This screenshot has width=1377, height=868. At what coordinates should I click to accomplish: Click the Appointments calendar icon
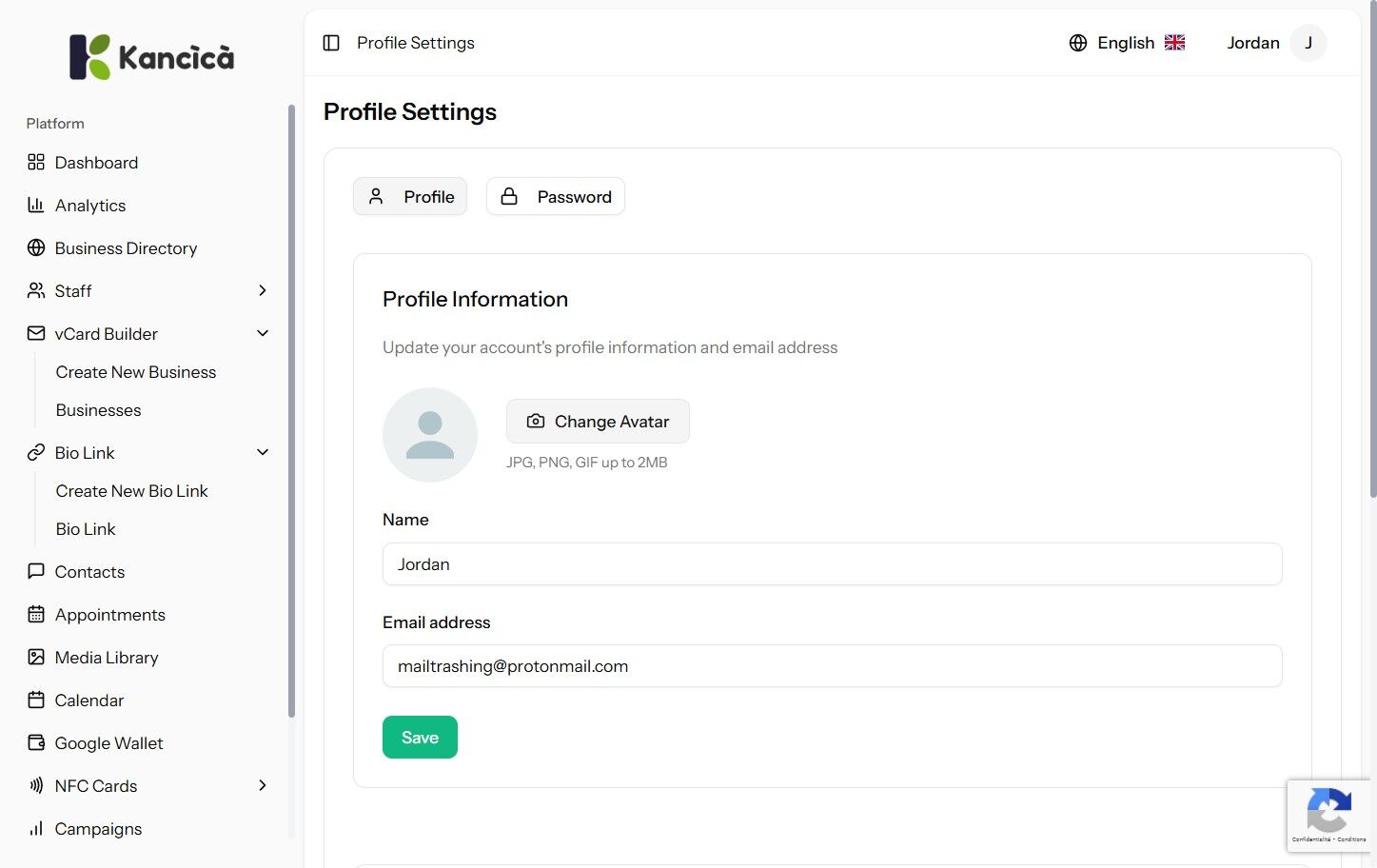pos(36,615)
